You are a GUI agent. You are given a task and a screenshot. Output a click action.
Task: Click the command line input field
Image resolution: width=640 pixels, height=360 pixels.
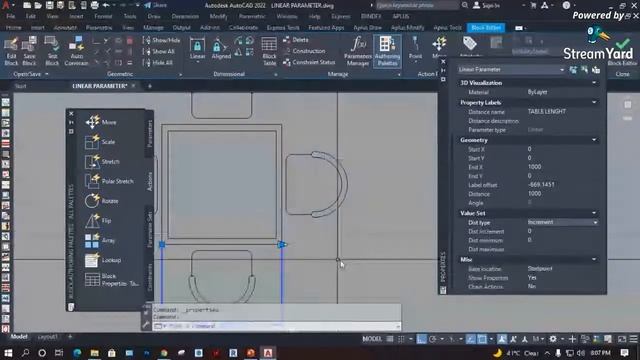coord(276,326)
